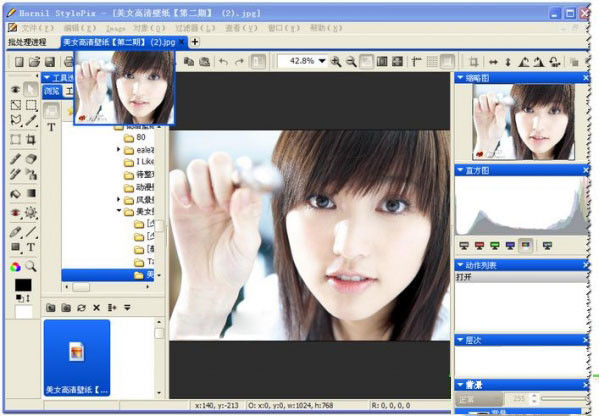599x416 pixels.
Task: Toggle red channel histogram
Action: (479, 245)
